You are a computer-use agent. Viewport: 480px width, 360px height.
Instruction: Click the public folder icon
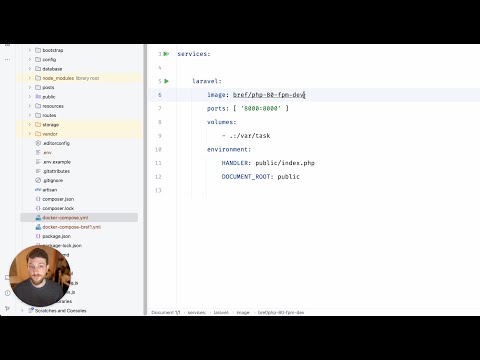38,97
